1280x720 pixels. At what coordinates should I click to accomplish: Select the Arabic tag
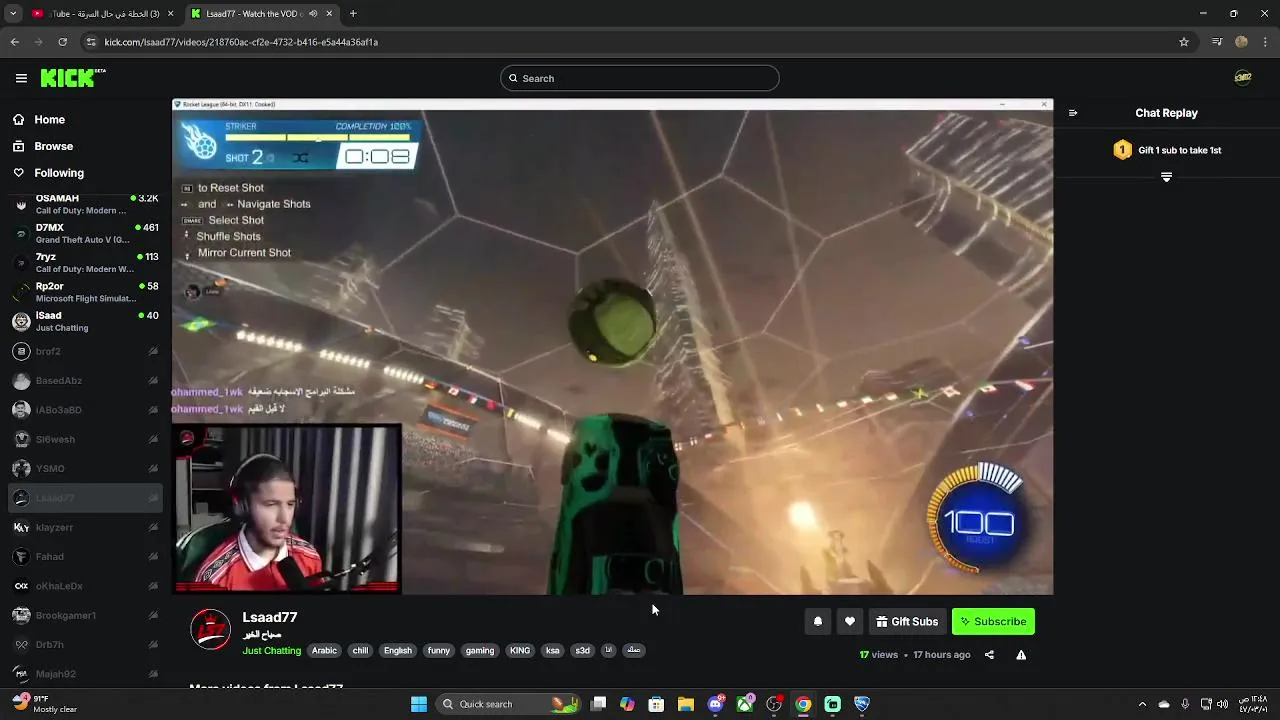324,650
